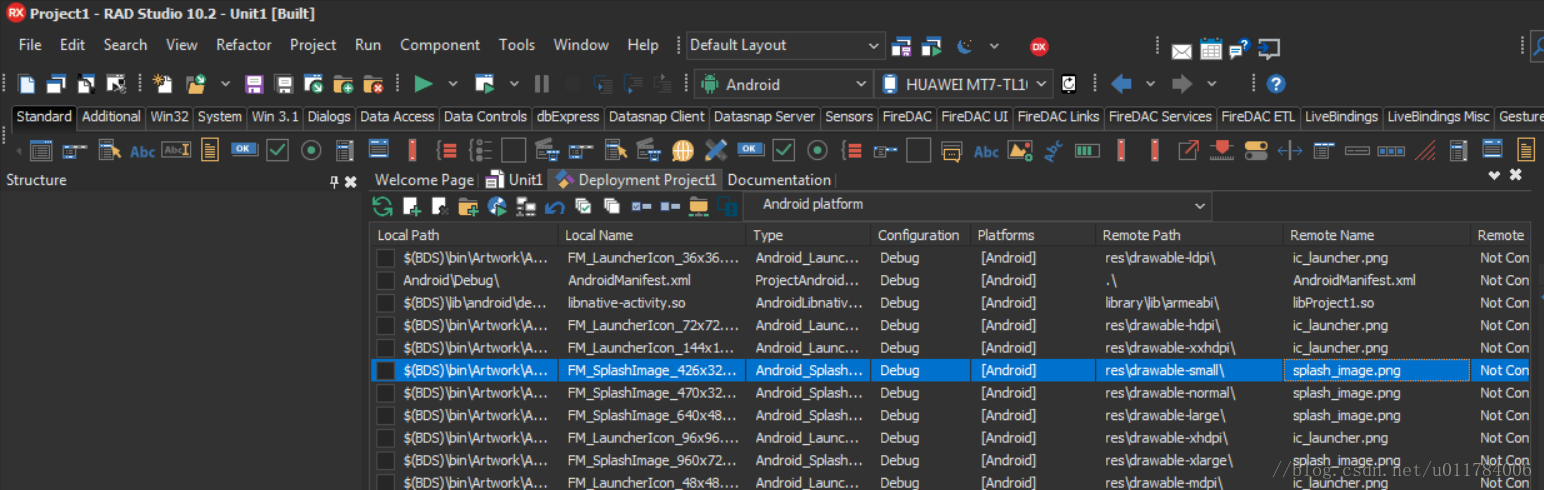This screenshot has height=490, width=1544.
Task: Open the File menu
Action: coord(30,45)
